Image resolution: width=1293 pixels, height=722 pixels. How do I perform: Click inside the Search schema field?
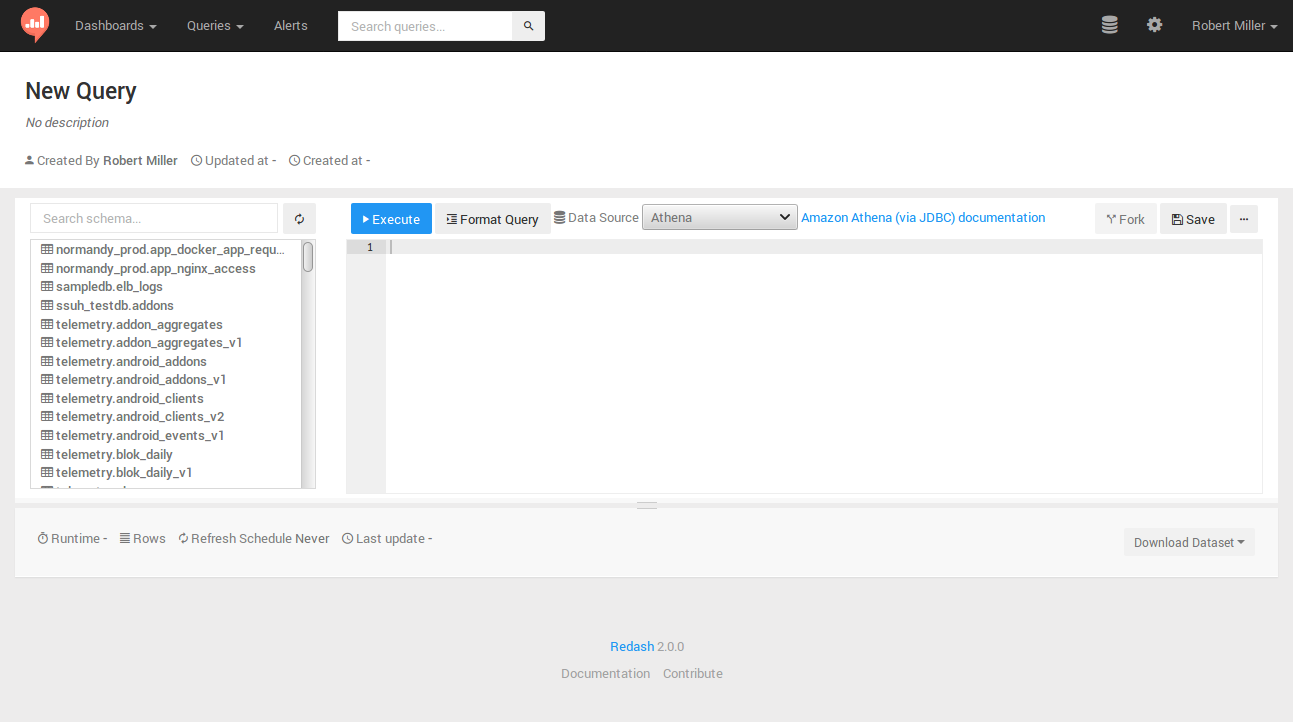[x=150, y=217]
